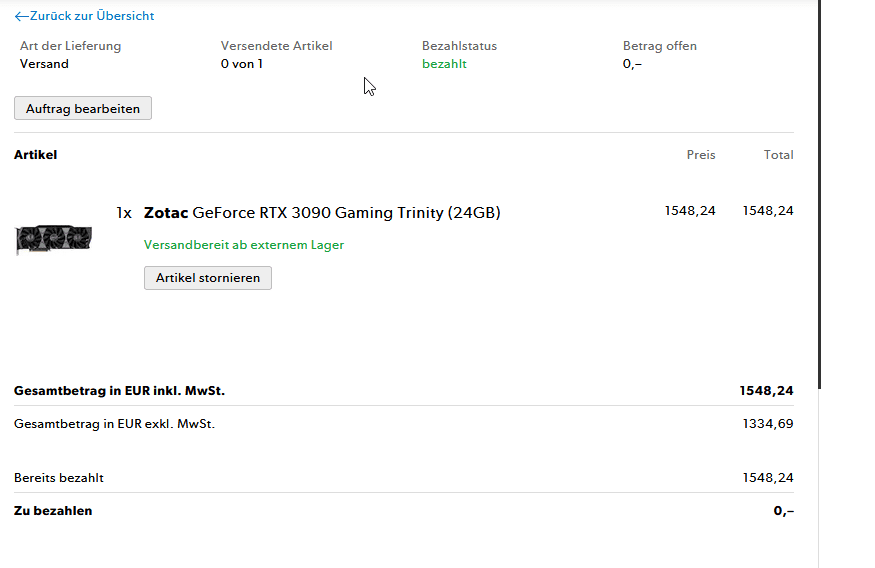Click 'Versandbereit ab externem Lager' availability text

(244, 245)
